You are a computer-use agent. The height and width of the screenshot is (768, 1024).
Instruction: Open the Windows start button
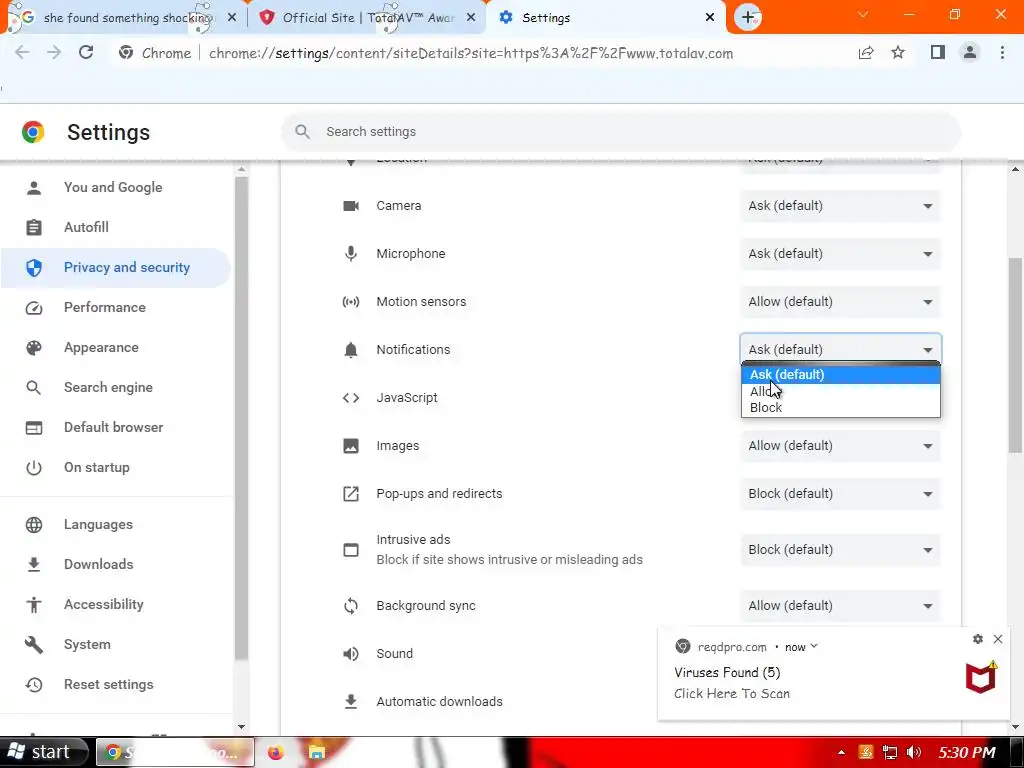pos(42,752)
